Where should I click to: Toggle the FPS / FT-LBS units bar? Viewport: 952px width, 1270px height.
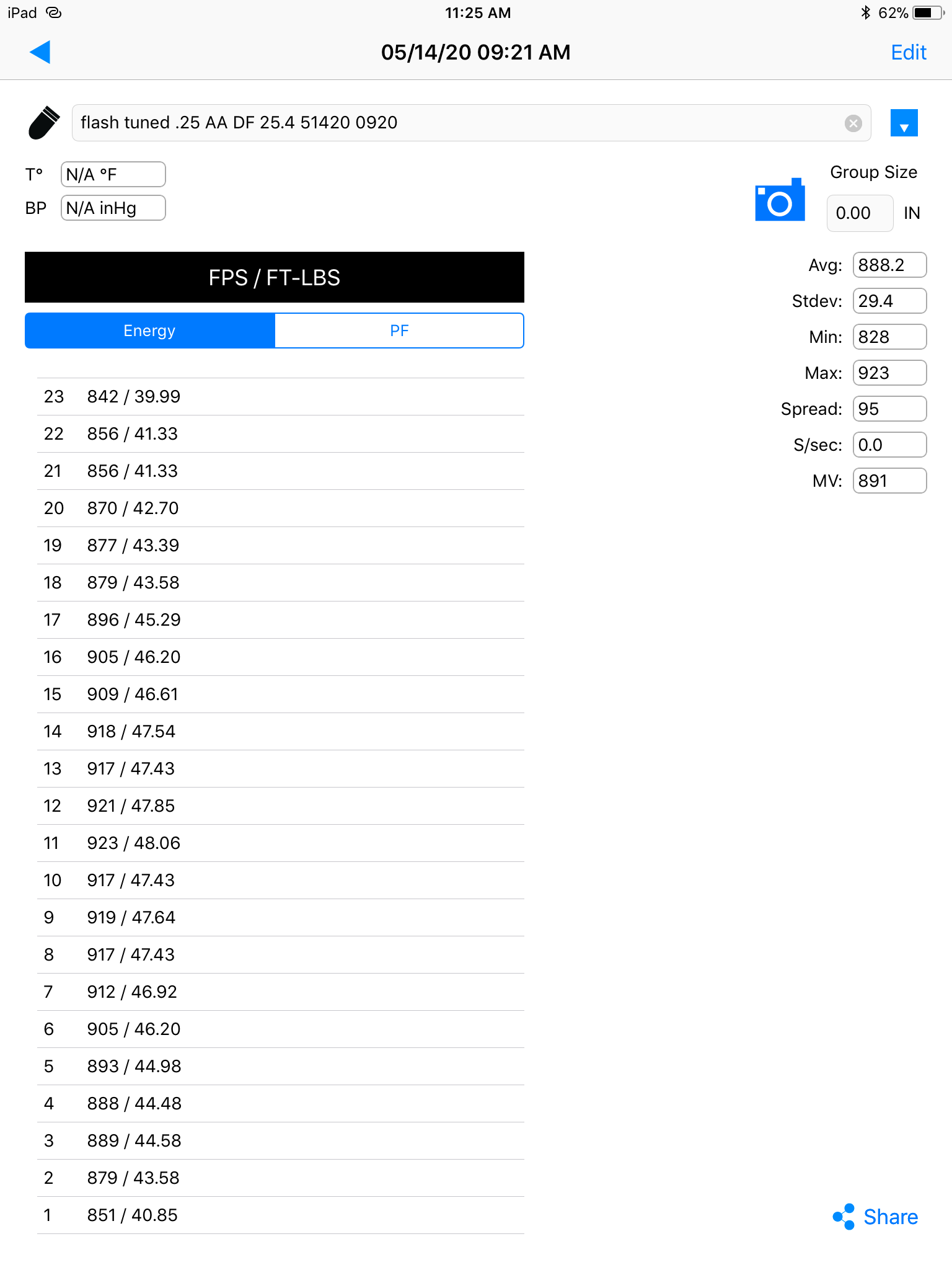pos(275,277)
